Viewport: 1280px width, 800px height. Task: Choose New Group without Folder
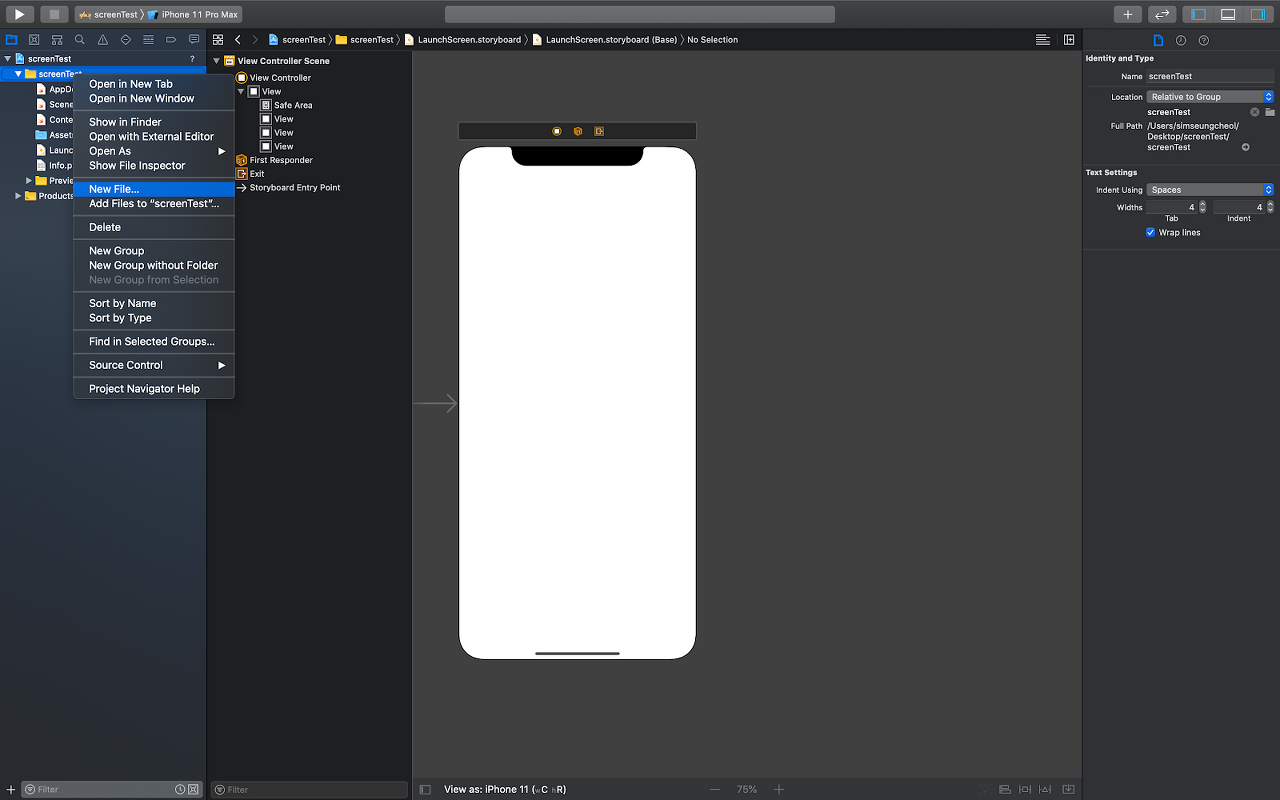[154, 266]
